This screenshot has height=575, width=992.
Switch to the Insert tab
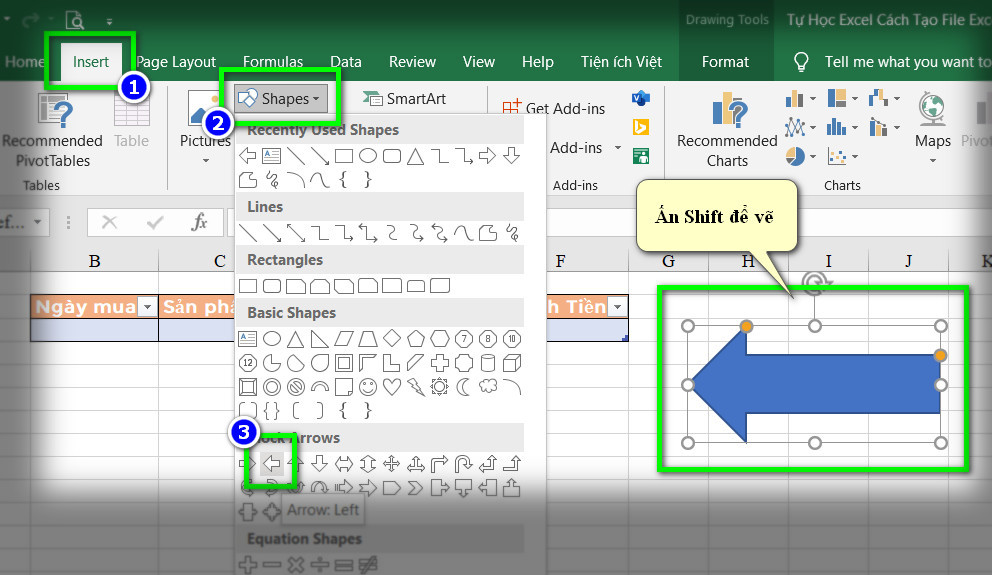(x=90, y=62)
